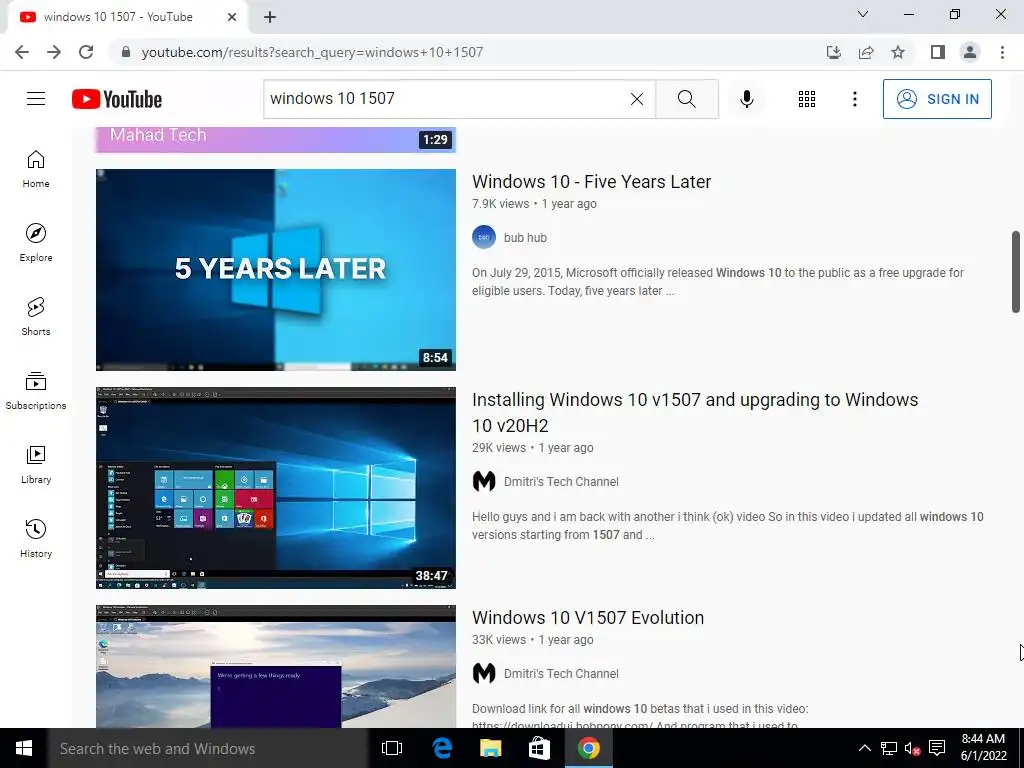
Task: Open the Action Center notifications
Action: [937, 748]
